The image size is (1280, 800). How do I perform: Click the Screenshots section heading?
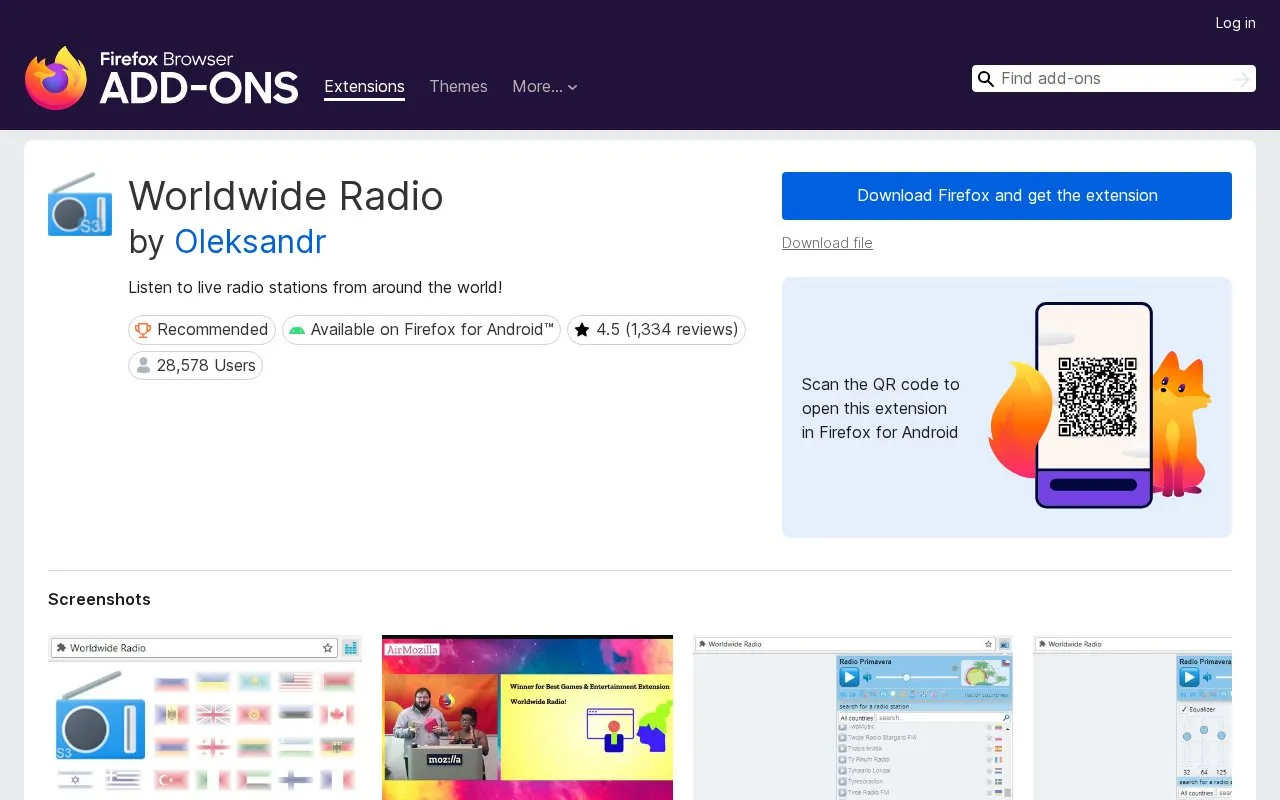coord(99,600)
